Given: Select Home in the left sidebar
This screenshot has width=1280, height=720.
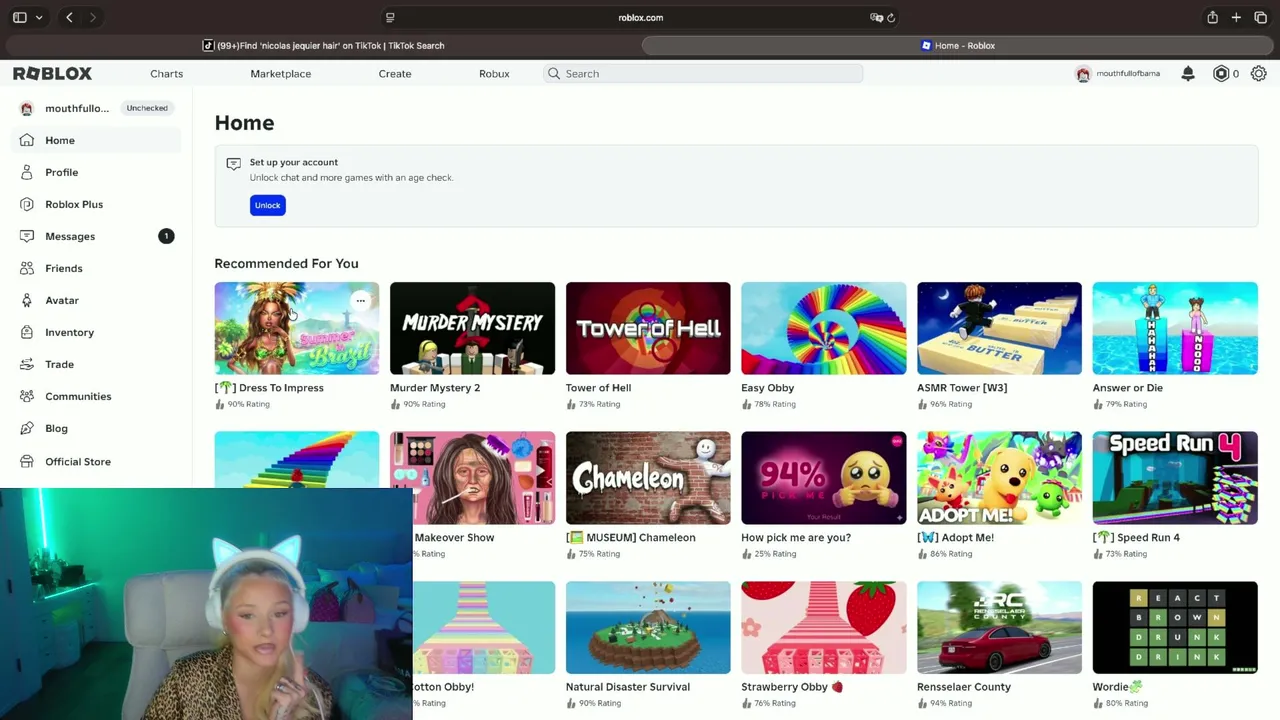Looking at the screenshot, I should coord(96,140).
